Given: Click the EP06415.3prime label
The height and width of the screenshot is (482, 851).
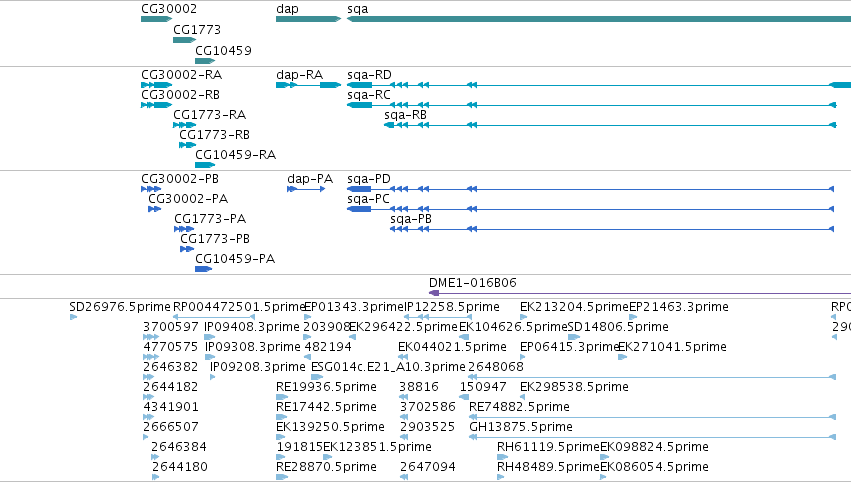Looking at the screenshot, I should click(570, 347).
